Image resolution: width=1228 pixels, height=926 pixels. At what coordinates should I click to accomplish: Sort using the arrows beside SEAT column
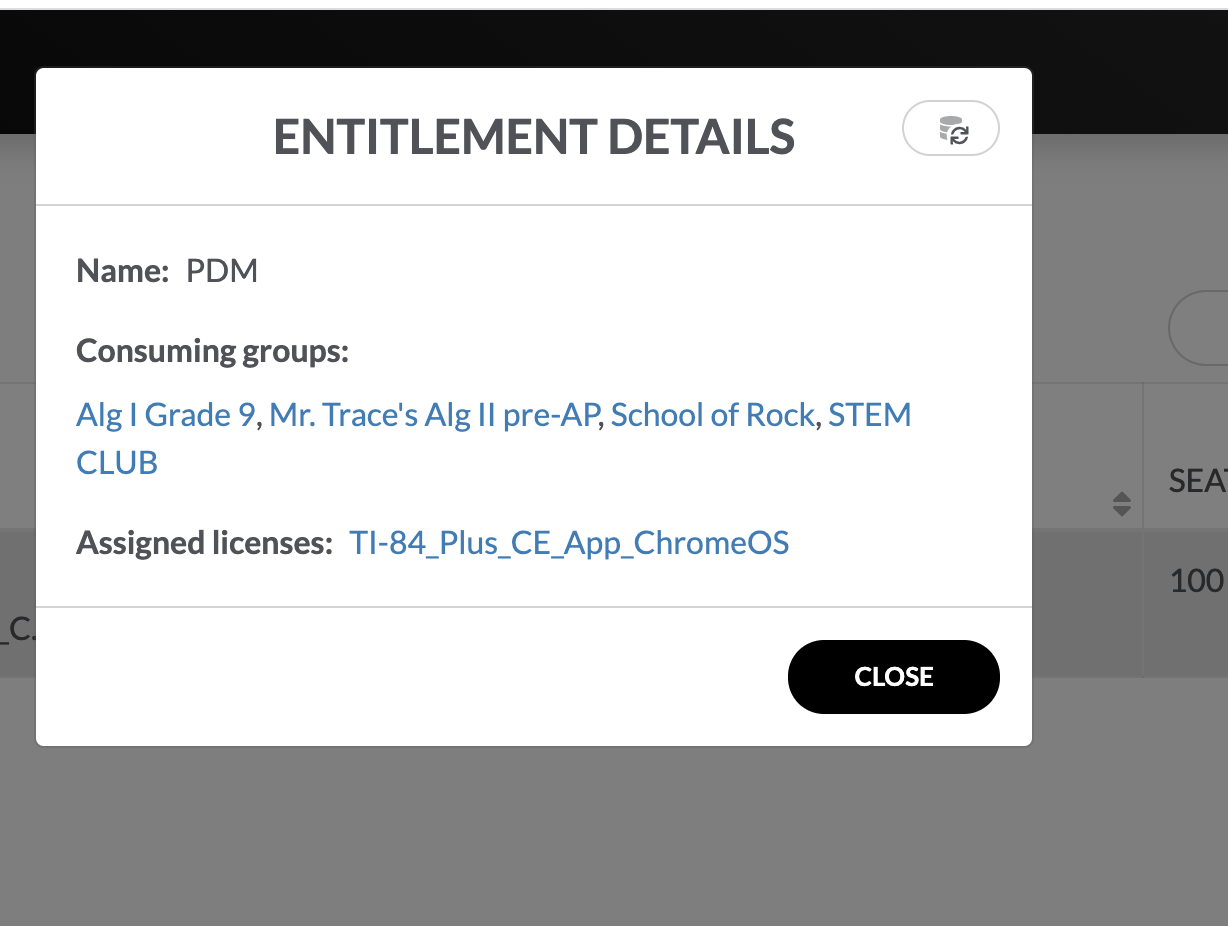(x=1122, y=504)
